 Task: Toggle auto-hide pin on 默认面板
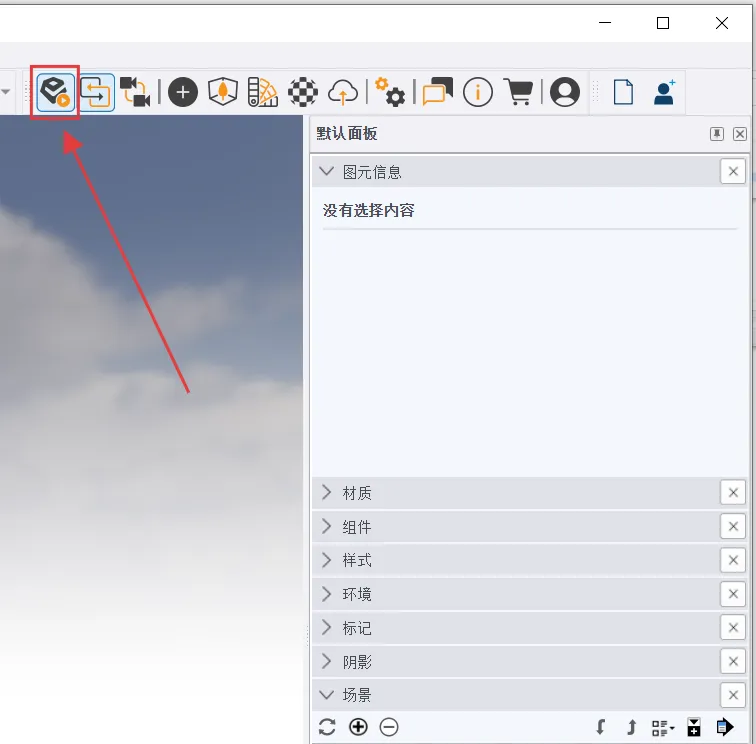click(x=716, y=134)
